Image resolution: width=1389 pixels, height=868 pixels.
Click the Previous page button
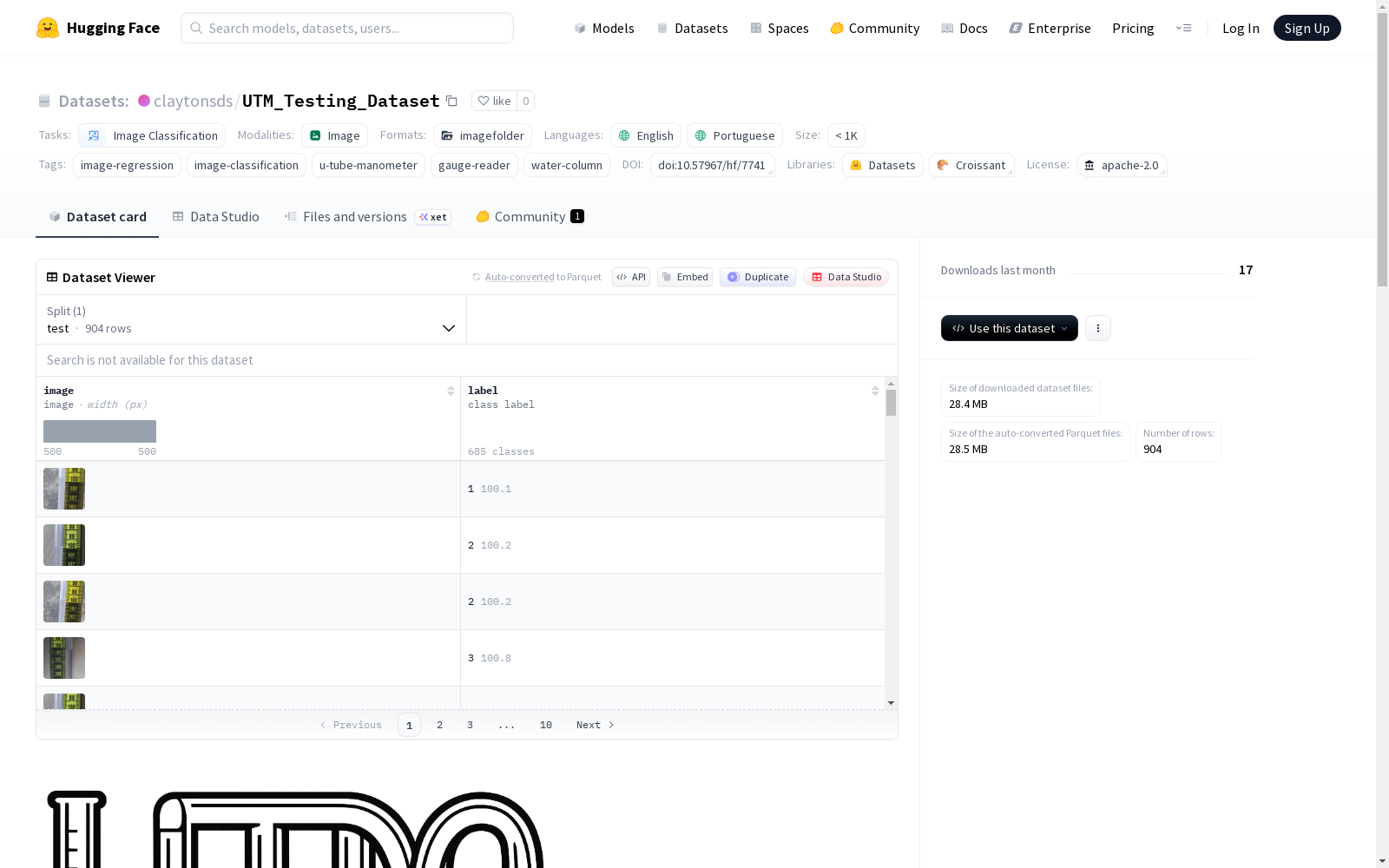351,725
